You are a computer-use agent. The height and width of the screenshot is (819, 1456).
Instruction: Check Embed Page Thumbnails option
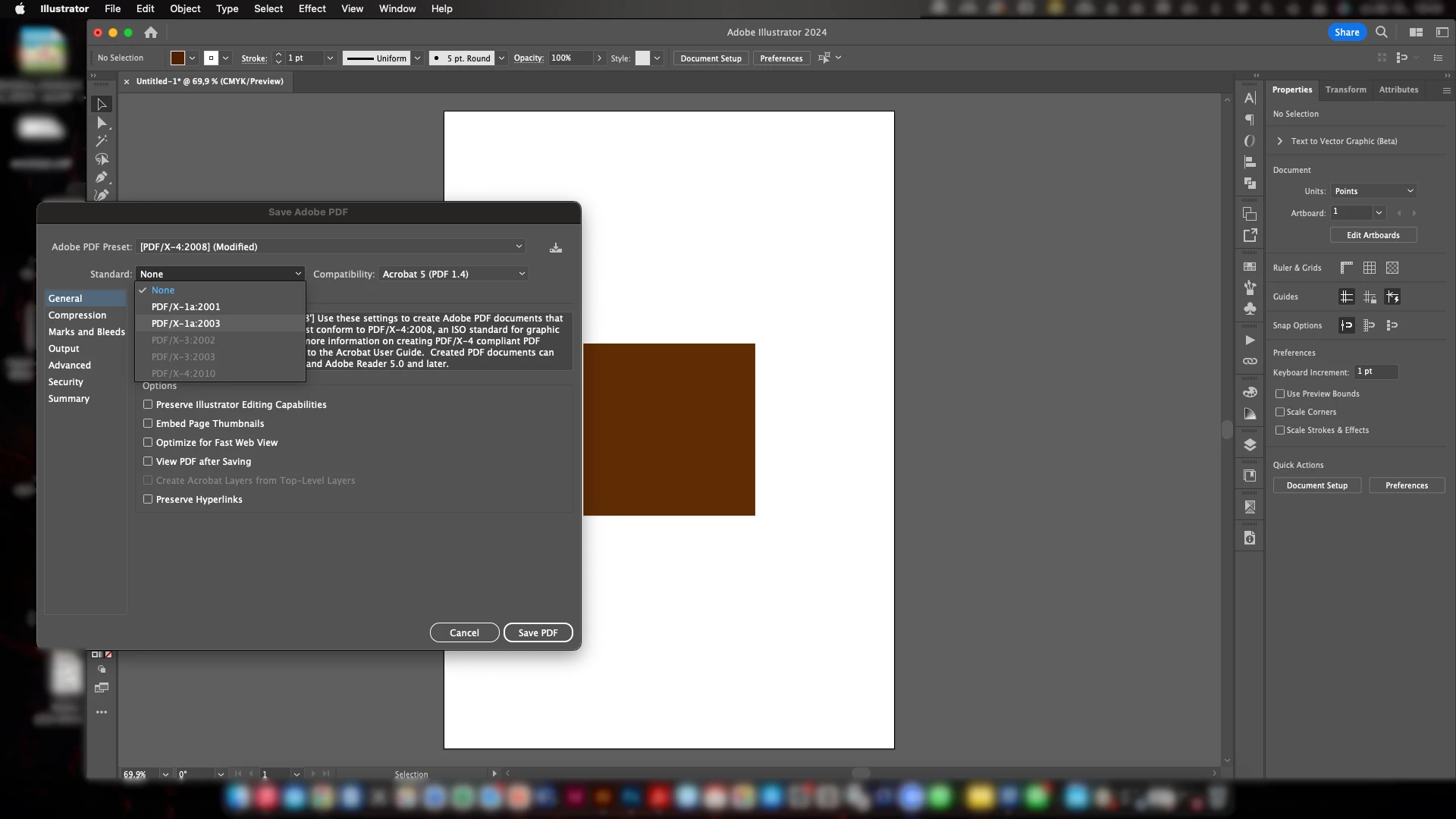pyautogui.click(x=148, y=424)
